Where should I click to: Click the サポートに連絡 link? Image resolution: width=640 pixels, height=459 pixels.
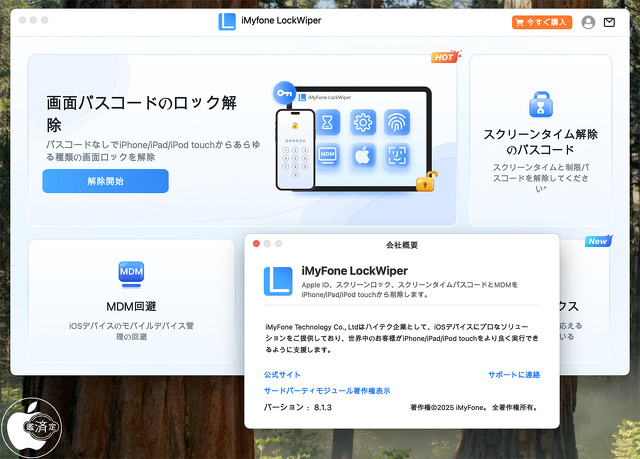click(x=514, y=375)
